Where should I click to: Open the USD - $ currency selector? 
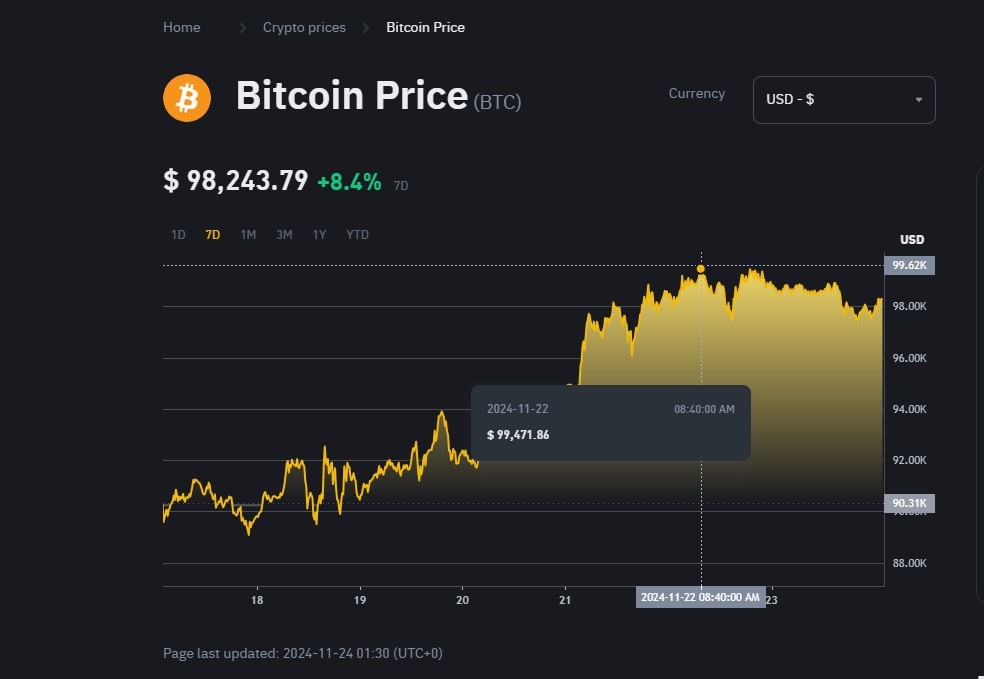843,99
